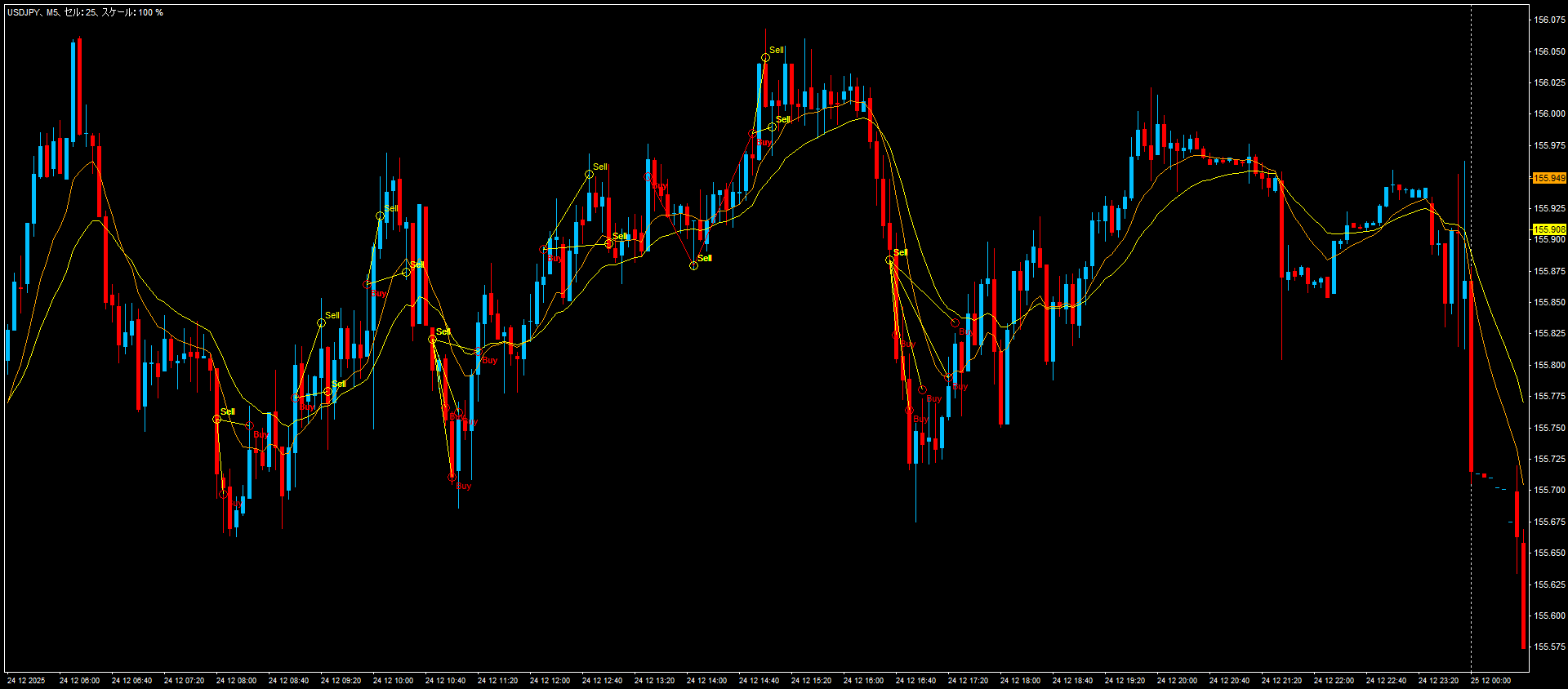Screen dimensions: 1568x689
Task: Click the dashed vertical day separator line
Action: pyautogui.click(x=1472, y=327)
